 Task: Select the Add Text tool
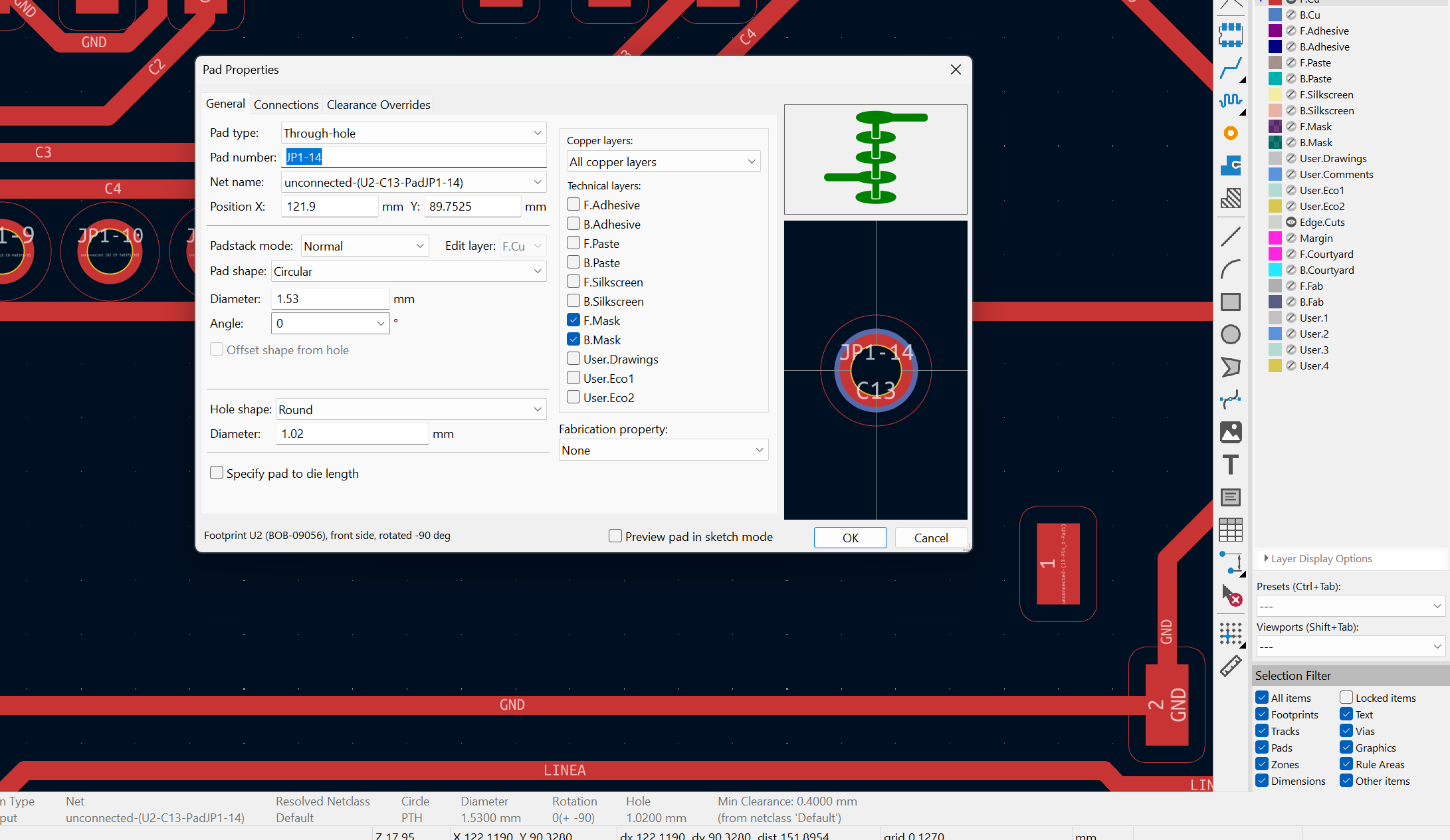(1231, 465)
